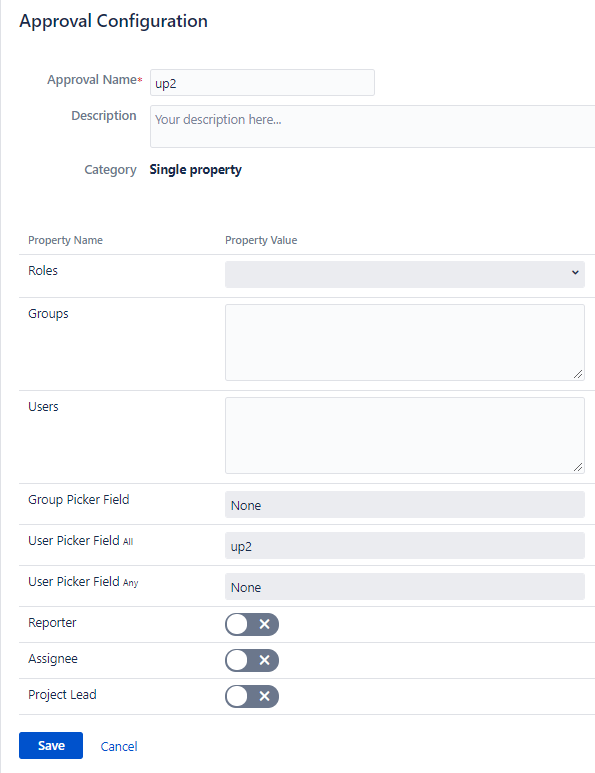Screen dimensions: 595x773
Task: Open the Group Picker Field selector
Action: (x=405, y=504)
